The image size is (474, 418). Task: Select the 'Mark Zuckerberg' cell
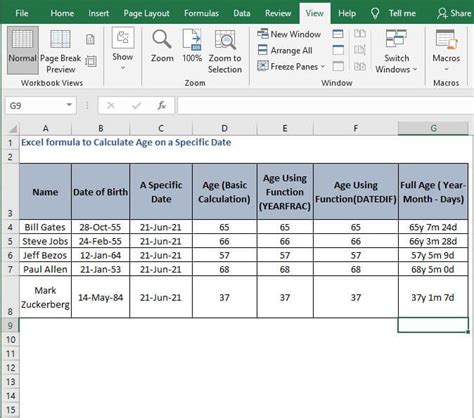(45, 297)
